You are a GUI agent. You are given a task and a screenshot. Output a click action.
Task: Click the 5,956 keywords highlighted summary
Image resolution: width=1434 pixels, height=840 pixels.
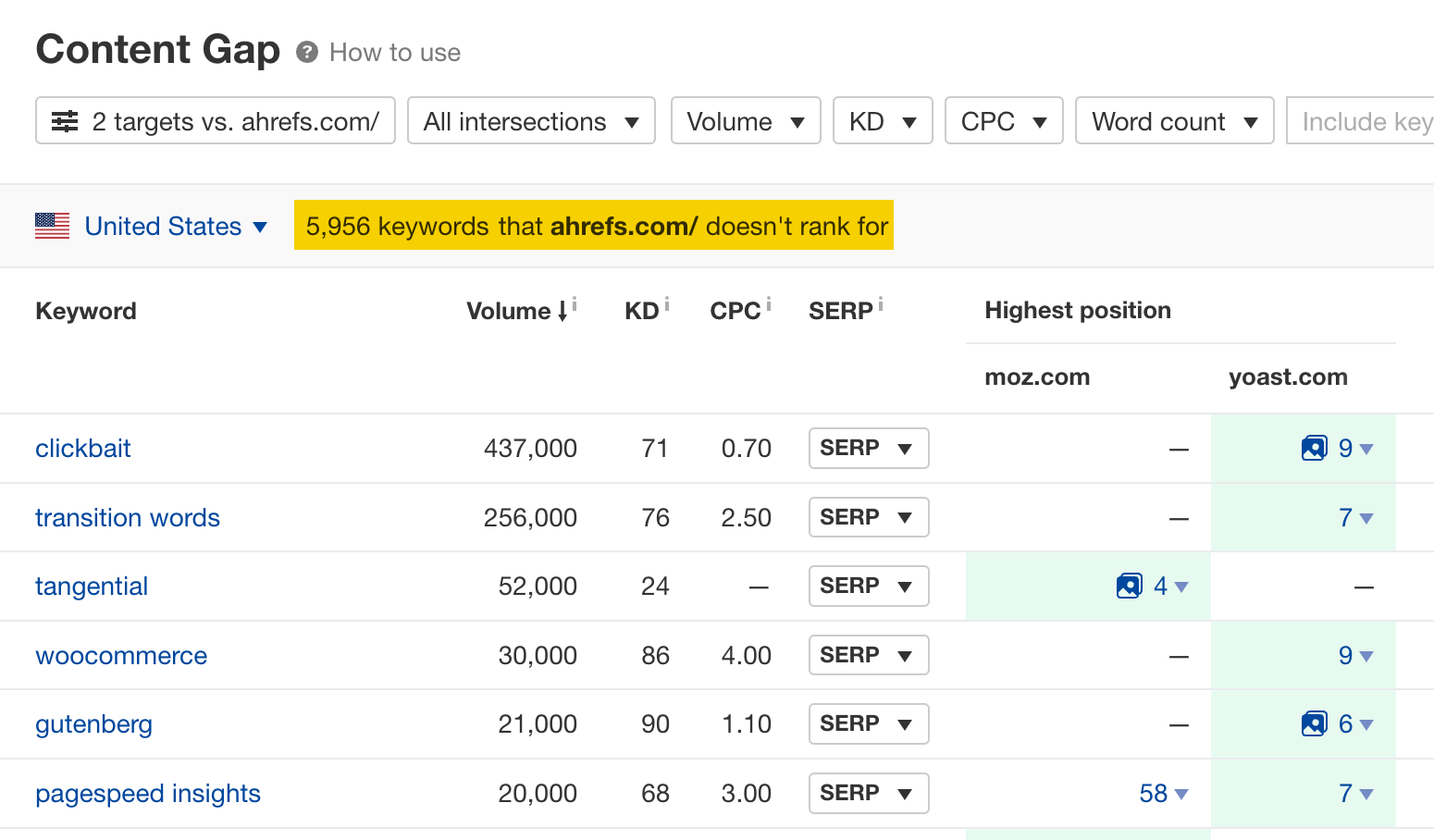pyautogui.click(x=594, y=225)
